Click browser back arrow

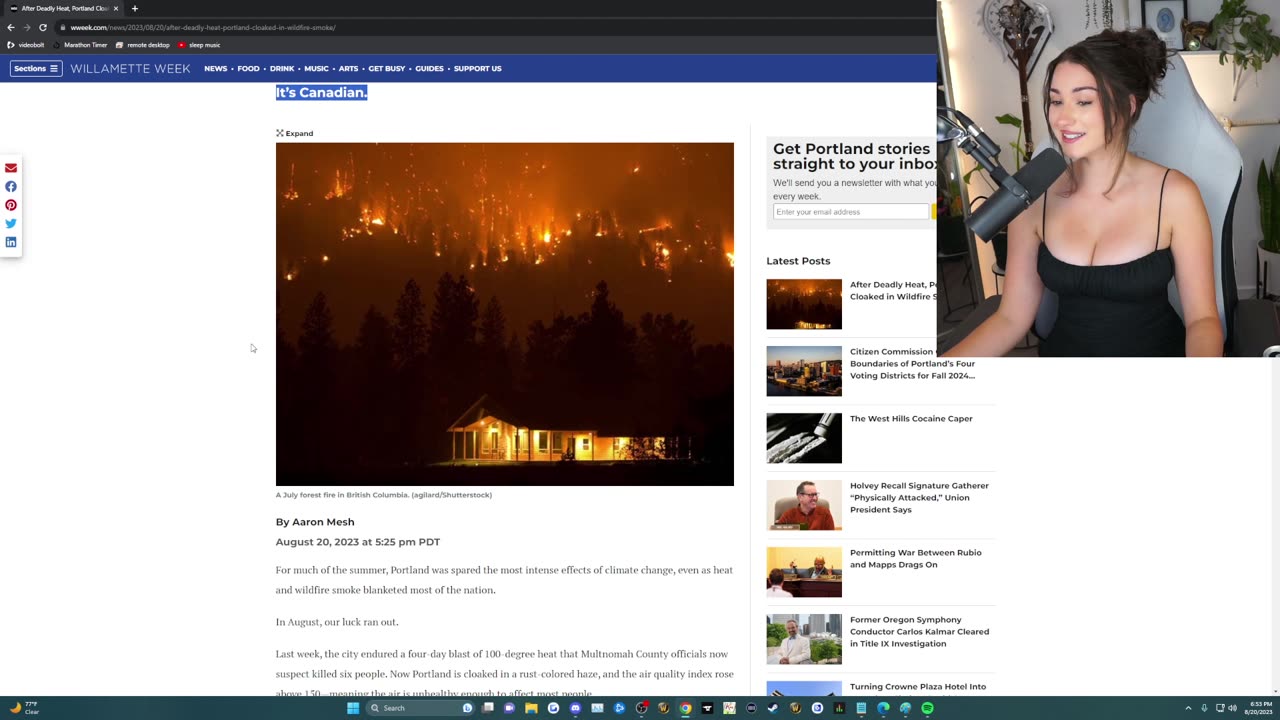(x=11, y=27)
